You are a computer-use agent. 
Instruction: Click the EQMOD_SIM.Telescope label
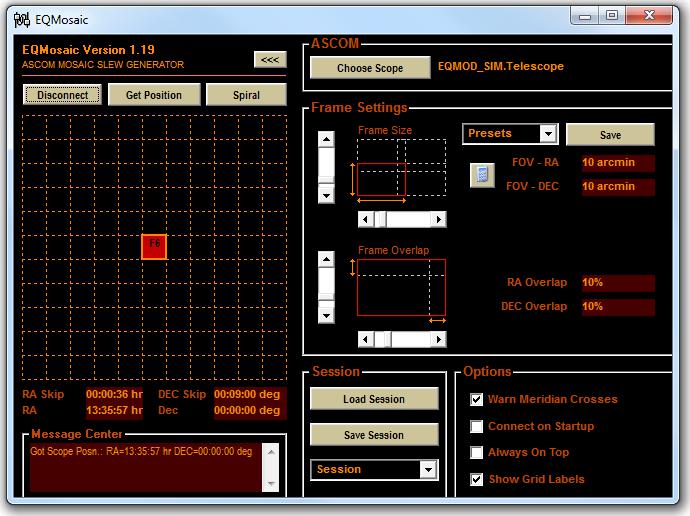coord(501,66)
